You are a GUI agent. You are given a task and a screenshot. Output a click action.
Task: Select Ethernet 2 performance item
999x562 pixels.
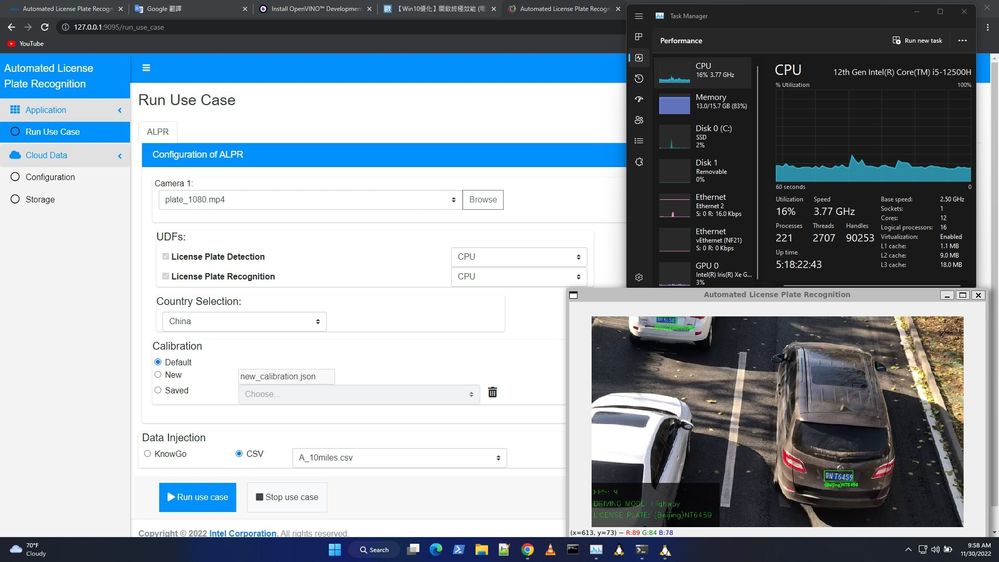[x=703, y=205]
